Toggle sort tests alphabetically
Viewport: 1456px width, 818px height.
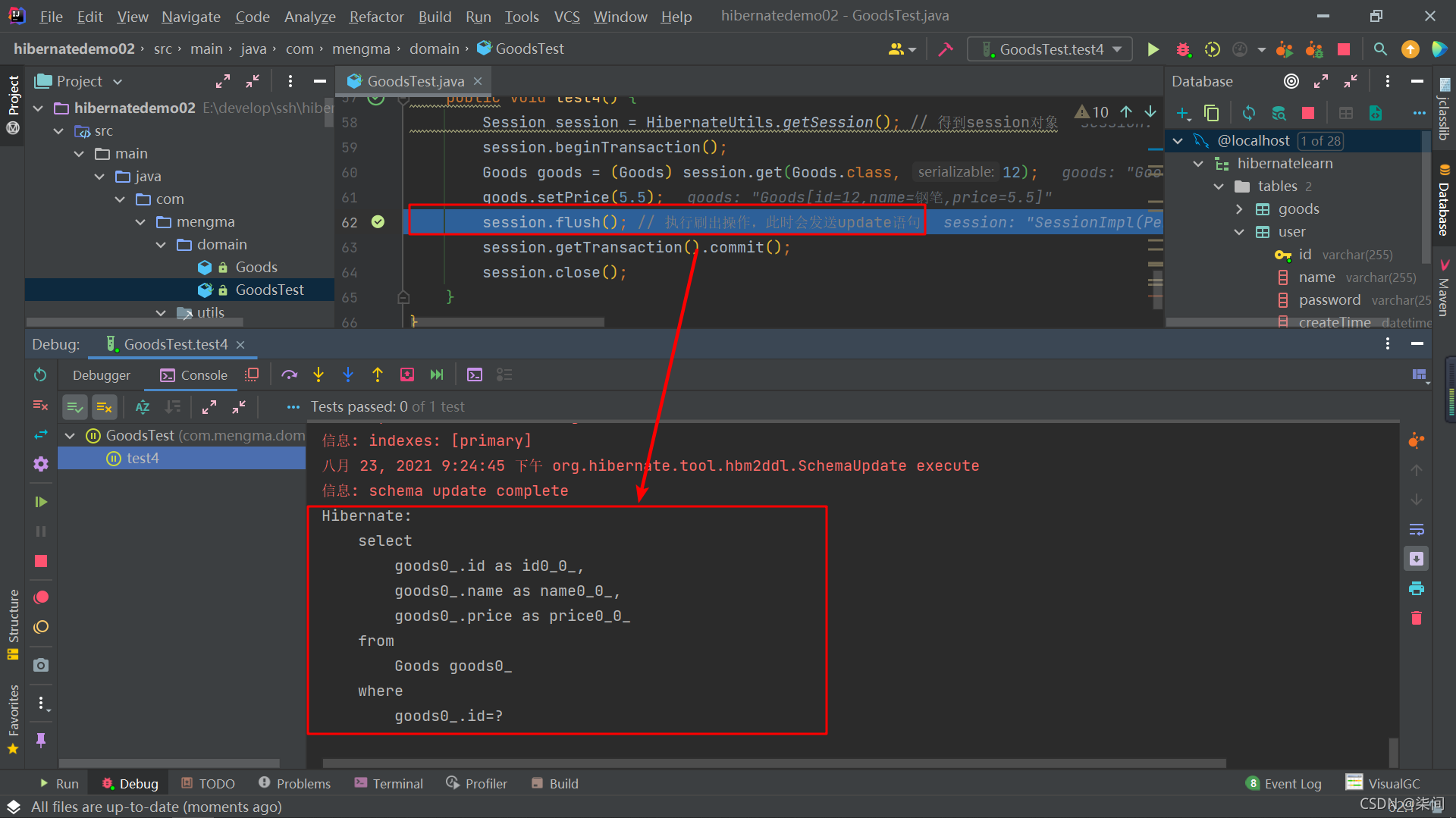pos(143,407)
